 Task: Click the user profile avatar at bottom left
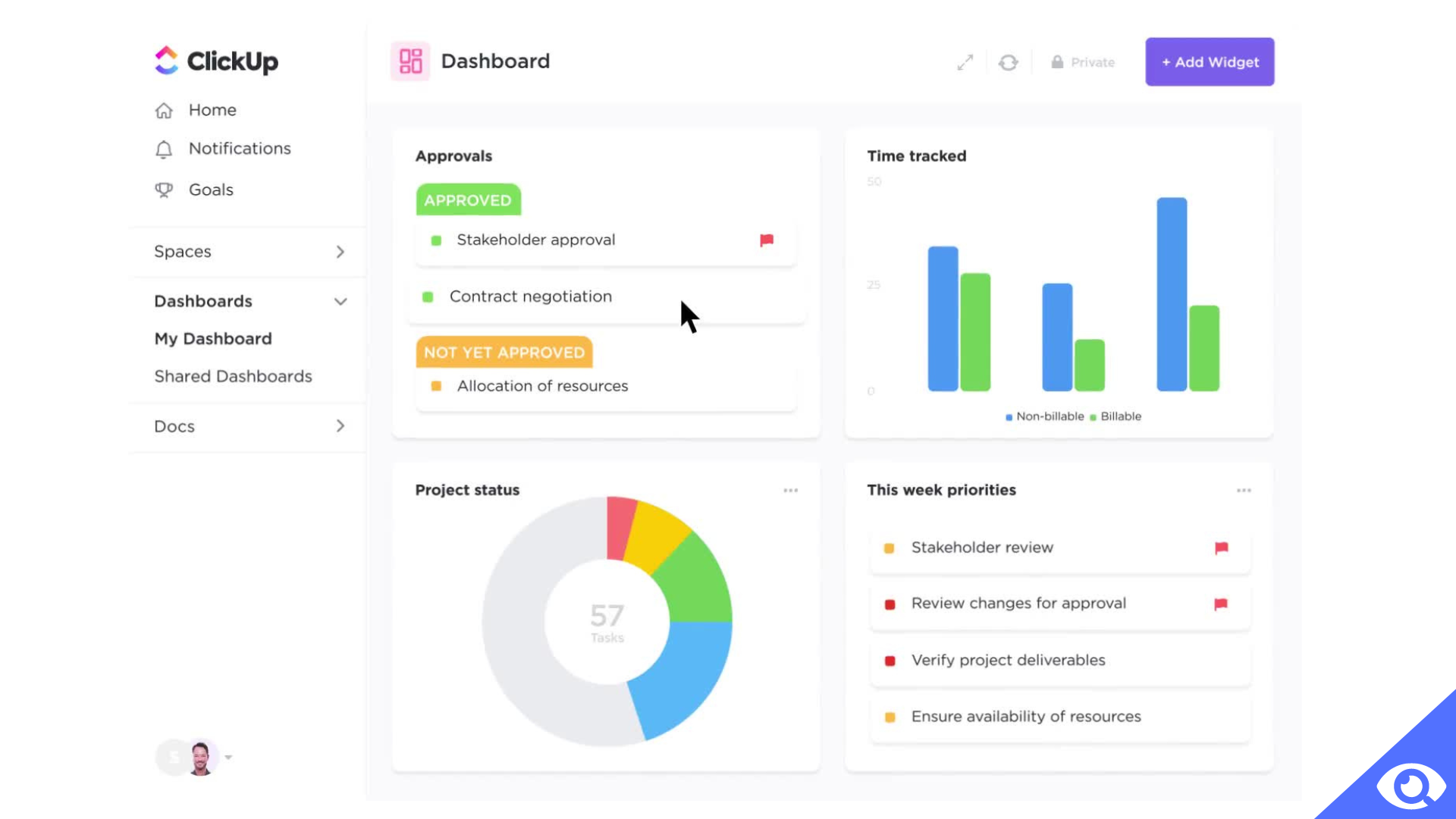click(x=199, y=757)
